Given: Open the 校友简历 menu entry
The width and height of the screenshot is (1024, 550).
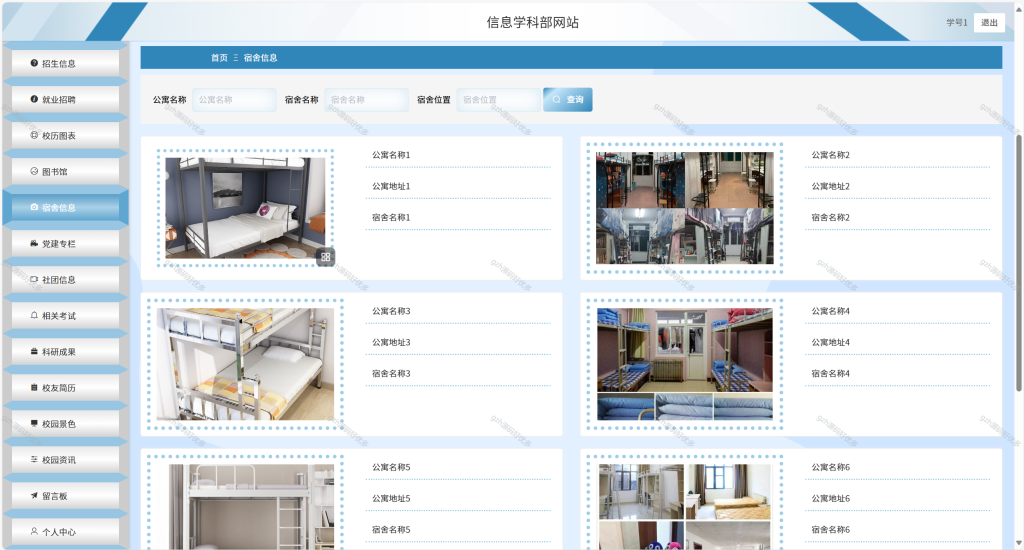Looking at the screenshot, I should 65,387.
